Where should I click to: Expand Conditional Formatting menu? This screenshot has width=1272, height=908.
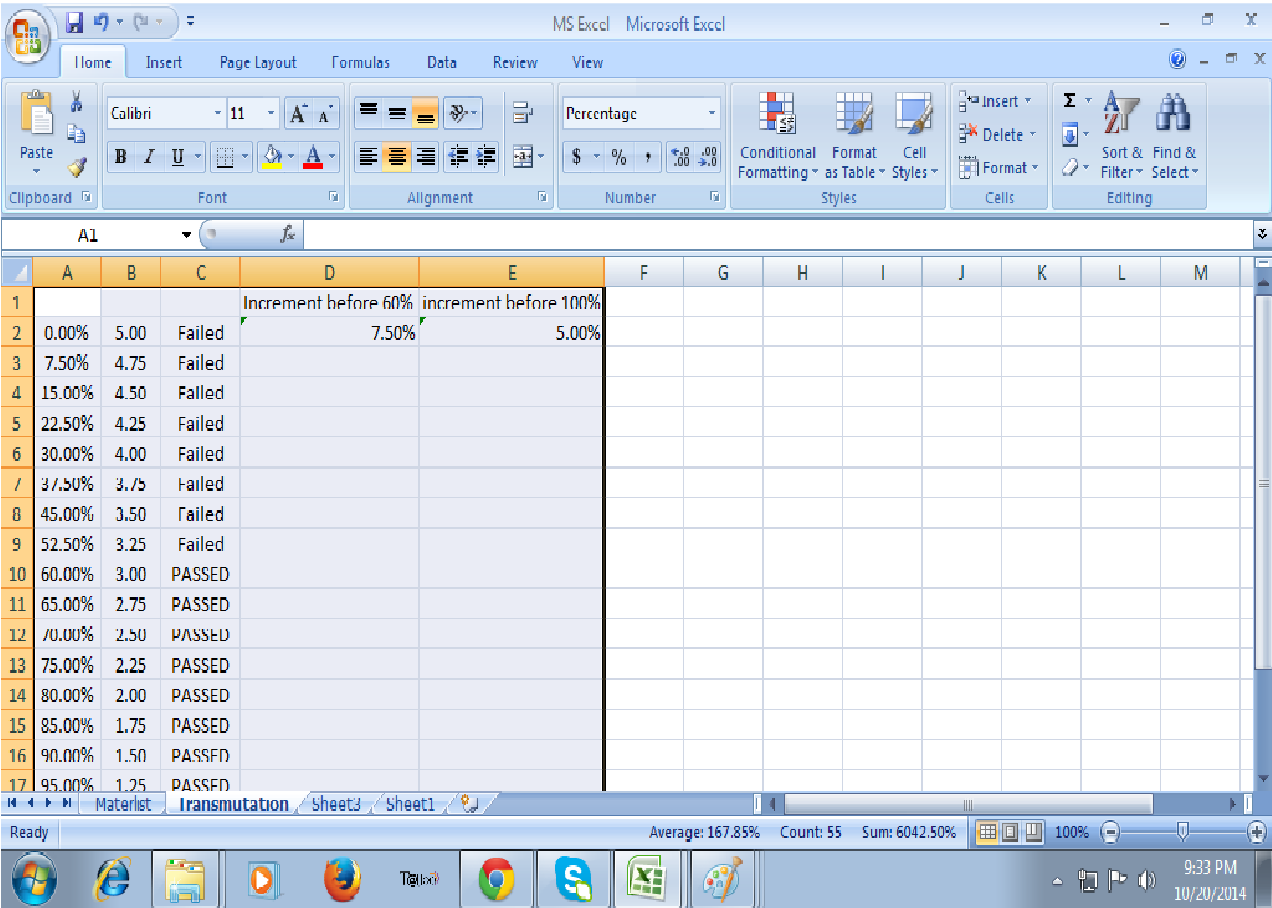777,135
